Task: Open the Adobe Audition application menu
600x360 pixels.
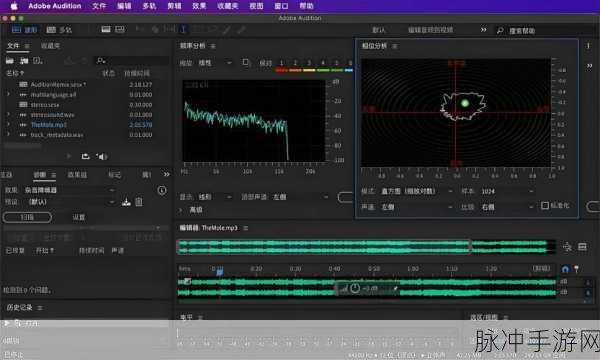Action: pos(55,6)
